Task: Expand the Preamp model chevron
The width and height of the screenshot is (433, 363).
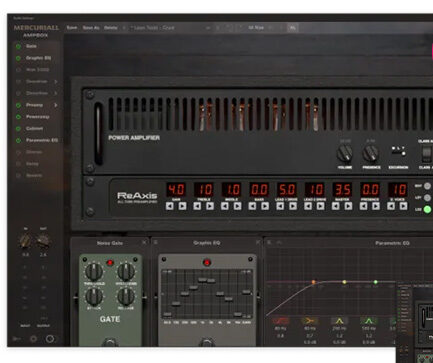Action: (x=56, y=105)
